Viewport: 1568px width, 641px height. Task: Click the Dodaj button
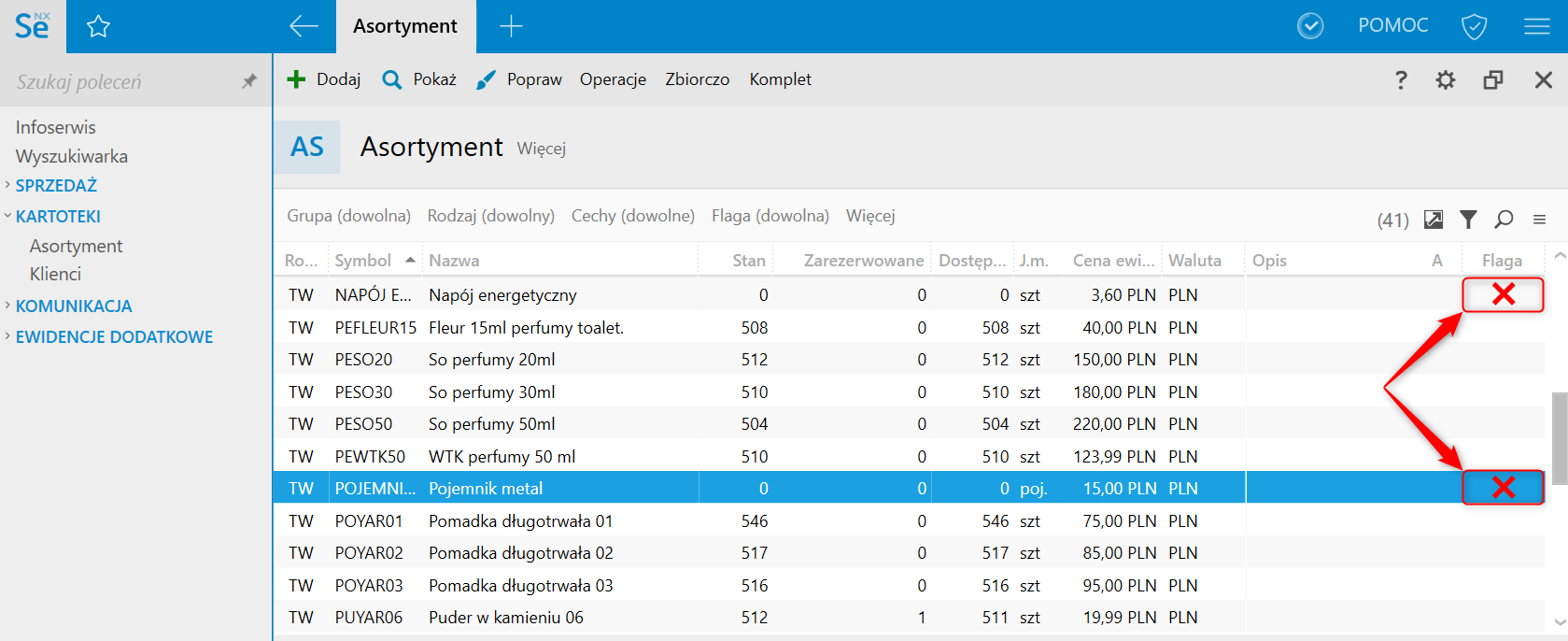click(x=323, y=79)
